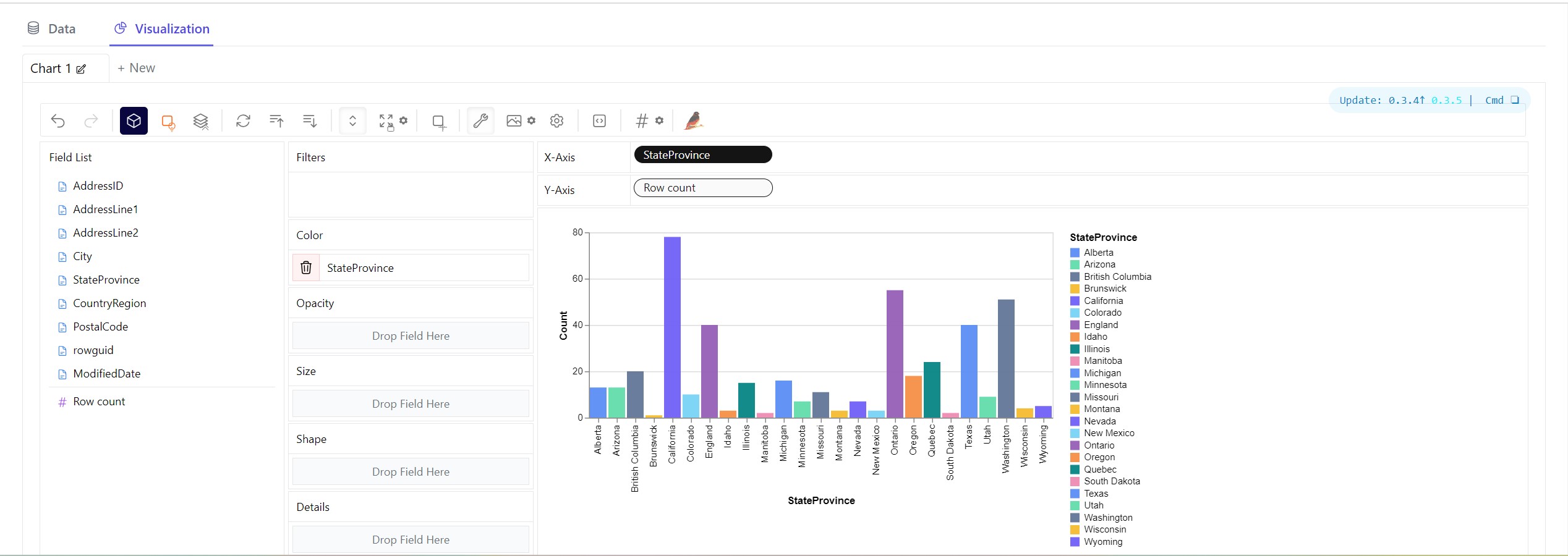Add a new chart with + New
The width and height of the screenshot is (1568, 556).
point(137,68)
